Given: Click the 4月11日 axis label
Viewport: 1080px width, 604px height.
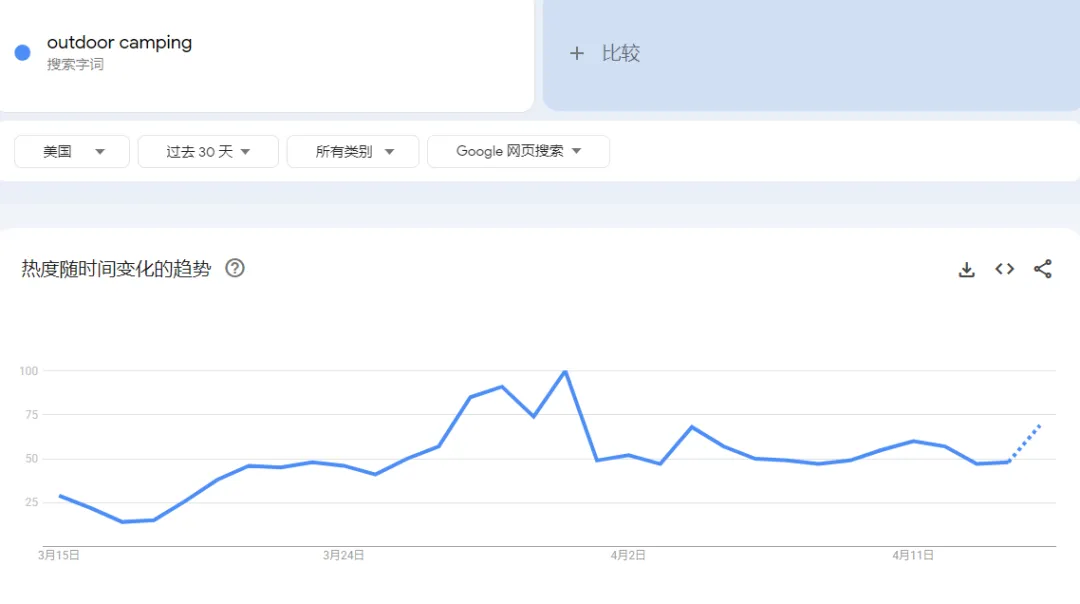Looking at the screenshot, I should 911,555.
